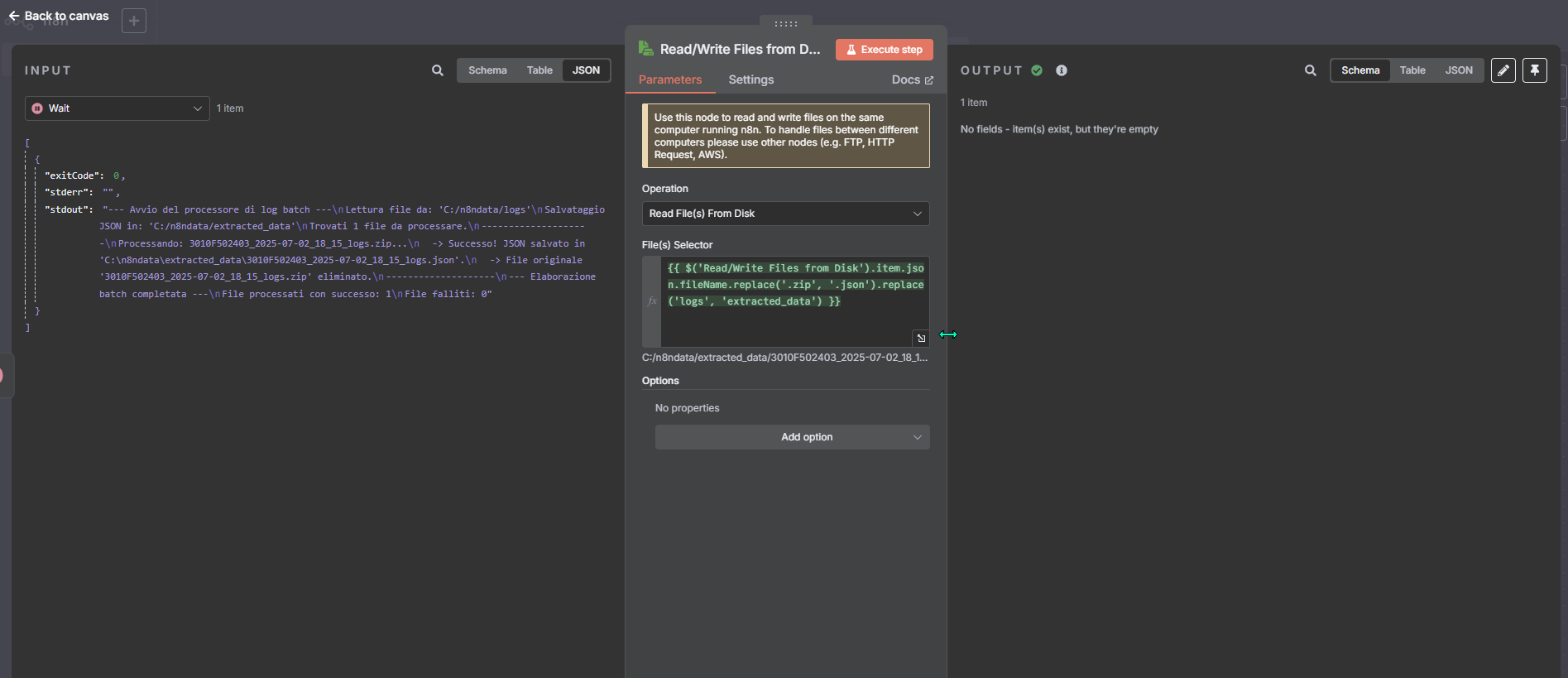1568x678 pixels.
Task: Edit output with the pencil icon
Action: point(1503,70)
